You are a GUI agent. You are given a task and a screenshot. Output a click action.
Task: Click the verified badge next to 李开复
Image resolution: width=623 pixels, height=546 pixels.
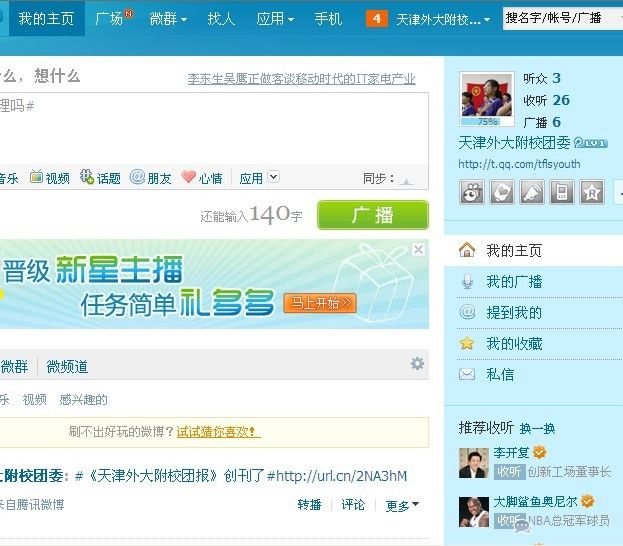click(x=539, y=452)
